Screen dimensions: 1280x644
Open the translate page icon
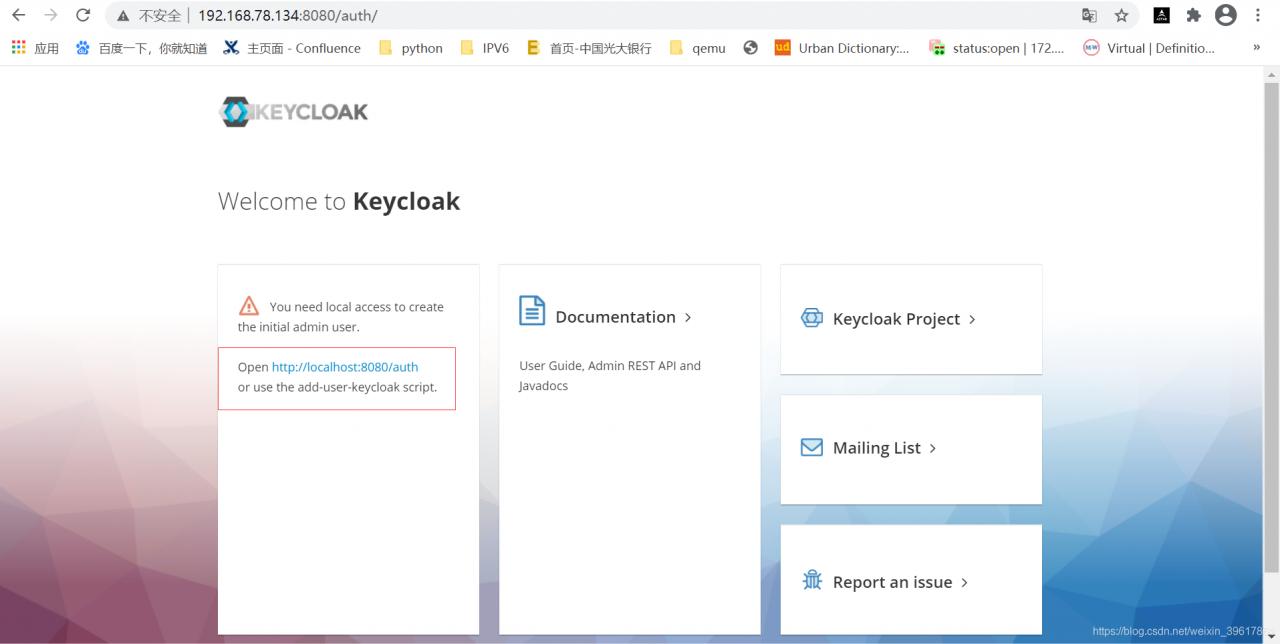tap(1089, 15)
